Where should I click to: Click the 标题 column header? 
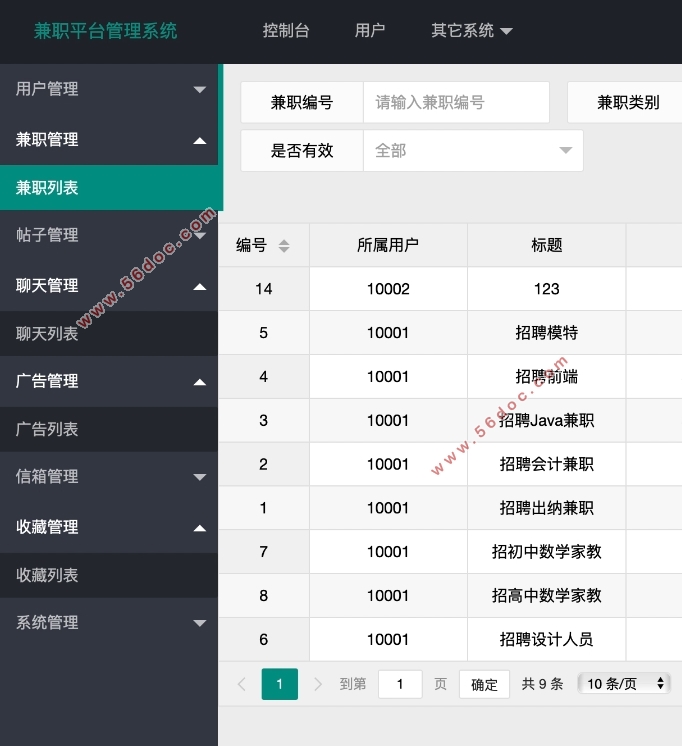pyautogui.click(x=546, y=245)
